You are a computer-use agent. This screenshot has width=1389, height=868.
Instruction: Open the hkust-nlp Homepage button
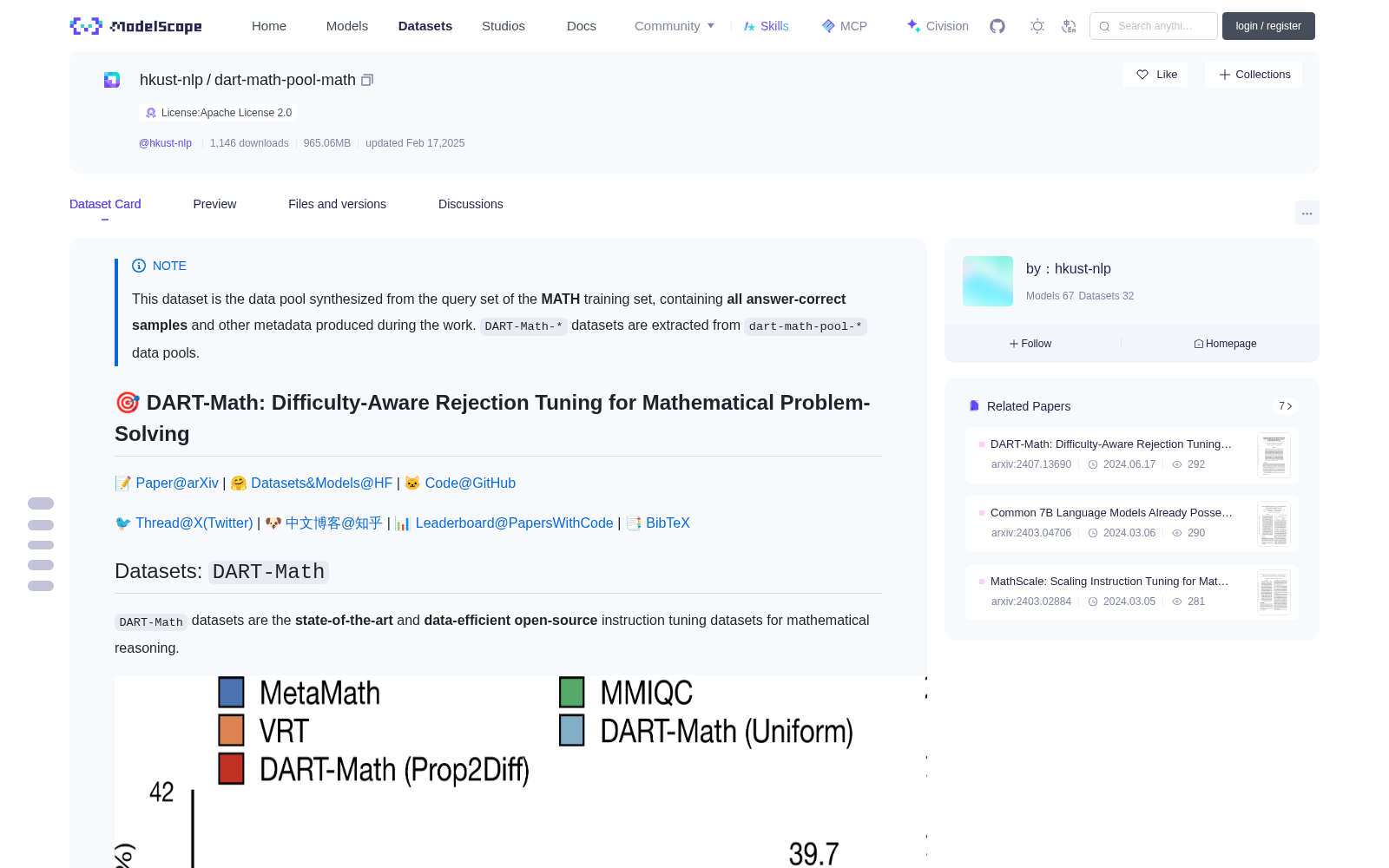tap(1225, 344)
